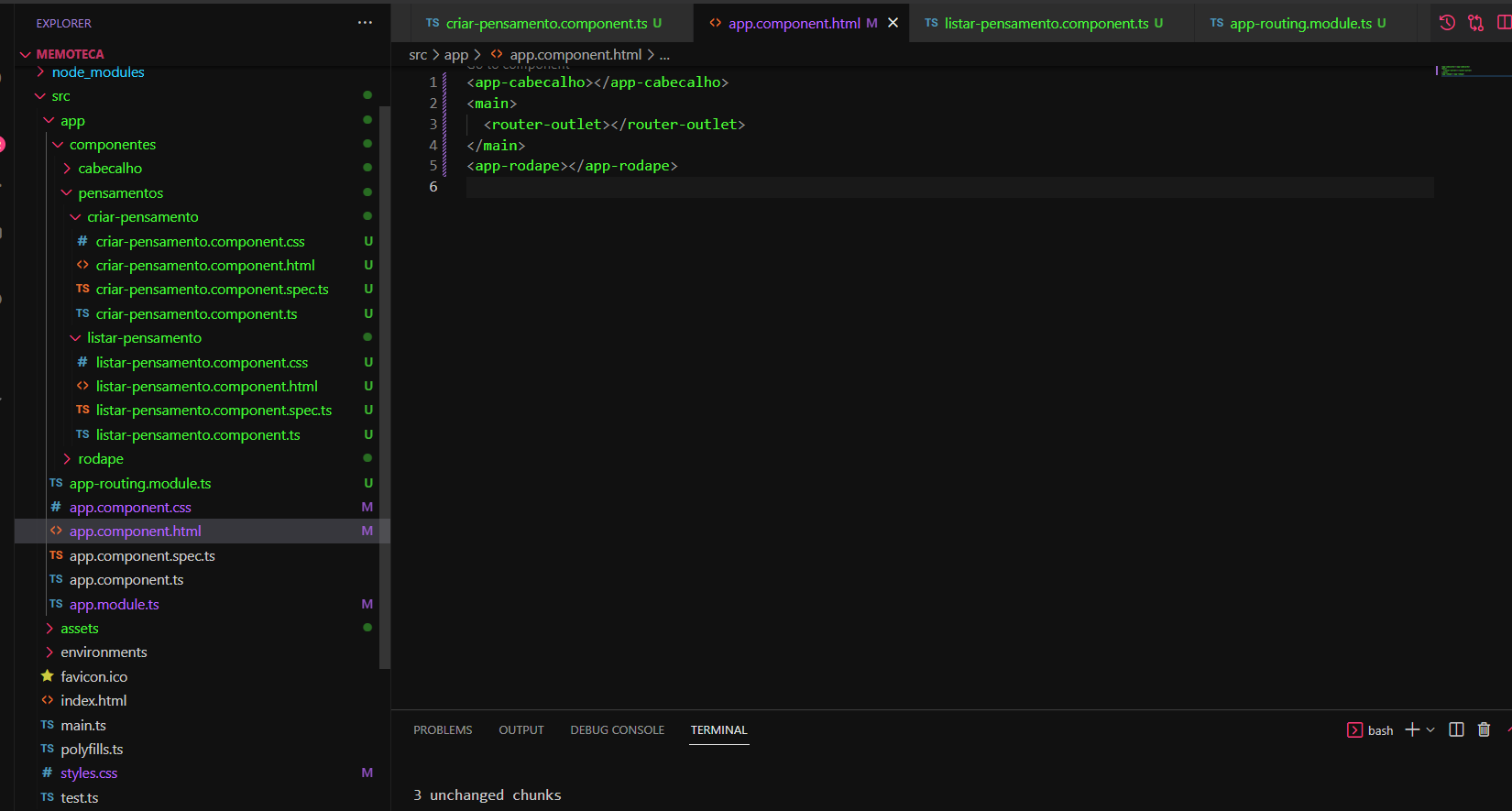Select the bash terminal indicator
1512x811 pixels.
(1370, 730)
